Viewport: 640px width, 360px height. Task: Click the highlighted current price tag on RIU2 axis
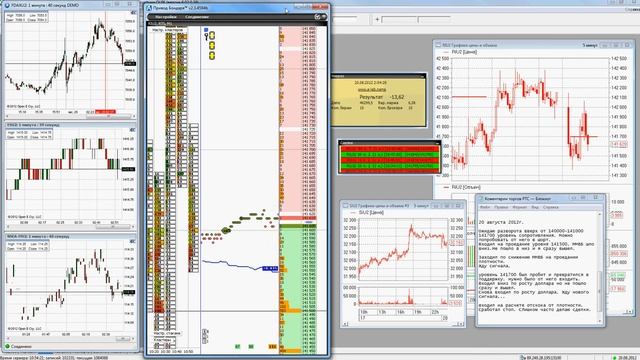[x=619, y=144]
